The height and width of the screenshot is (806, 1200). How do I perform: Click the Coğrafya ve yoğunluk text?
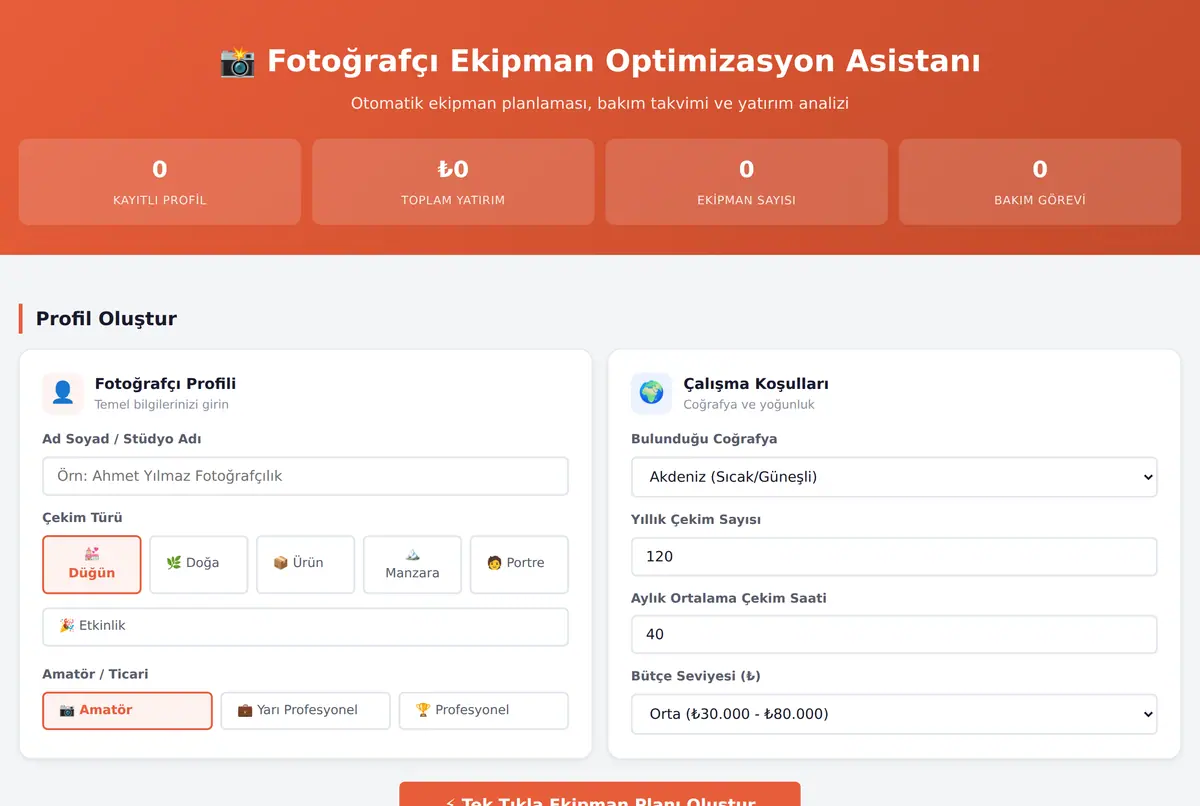pyautogui.click(x=749, y=405)
